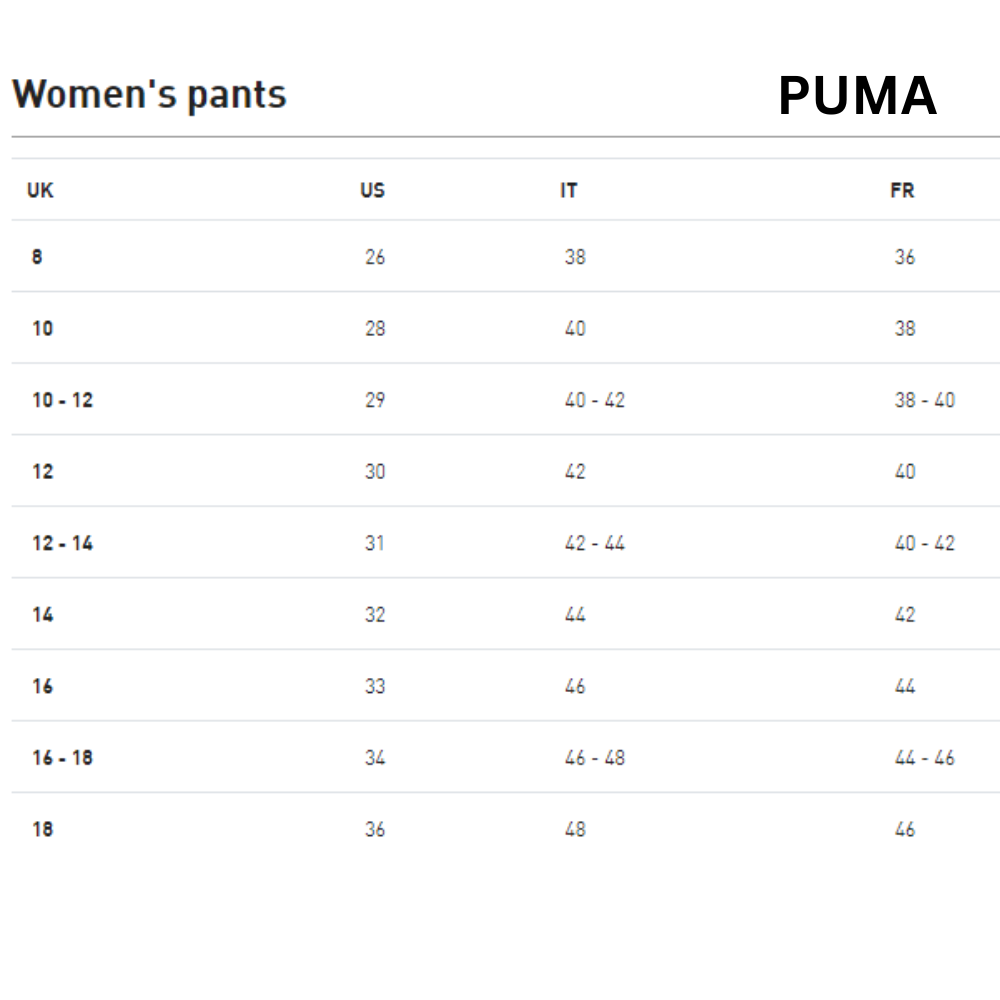Select the US size 36 cell

[x=375, y=829]
